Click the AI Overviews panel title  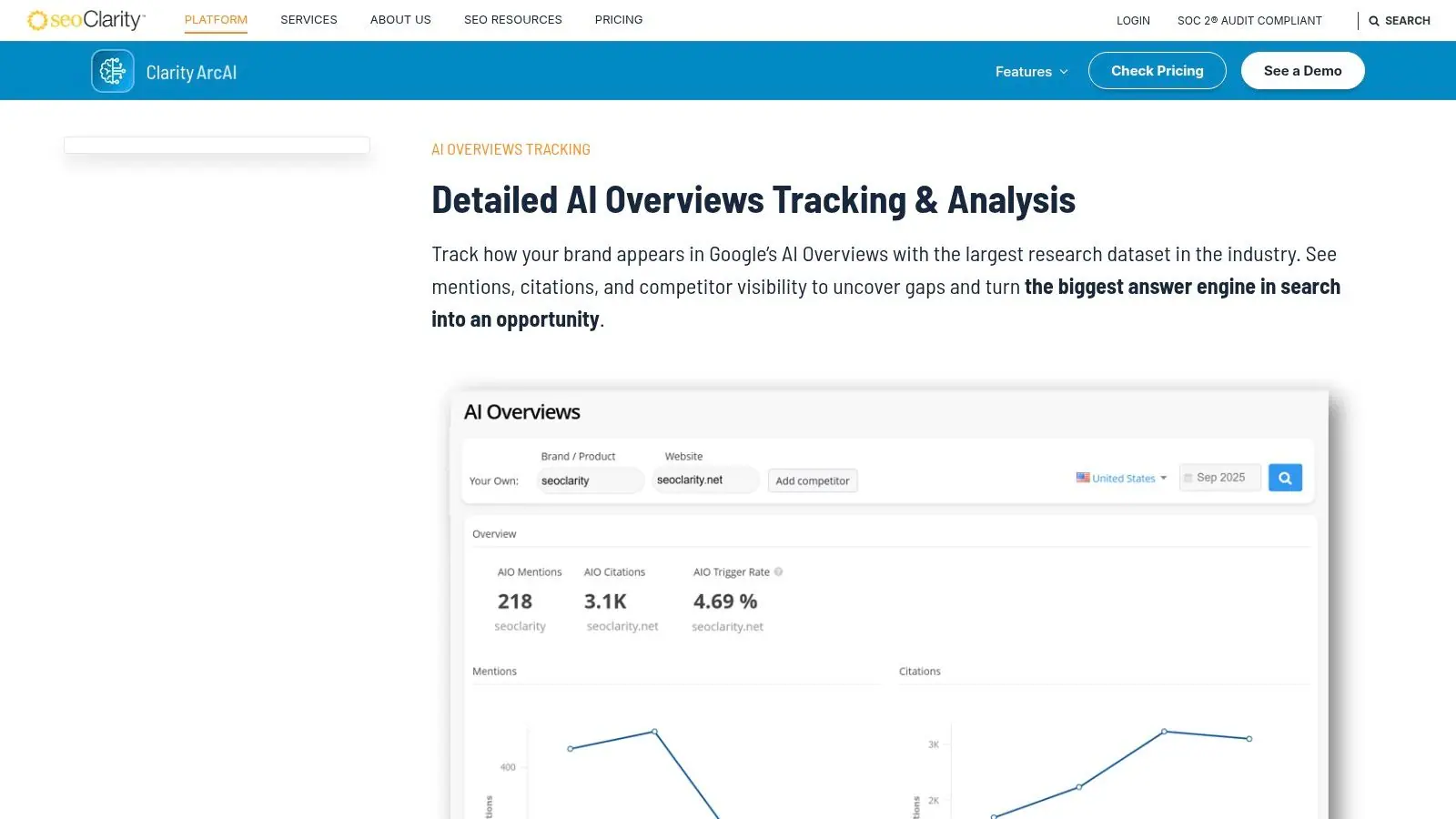[522, 412]
